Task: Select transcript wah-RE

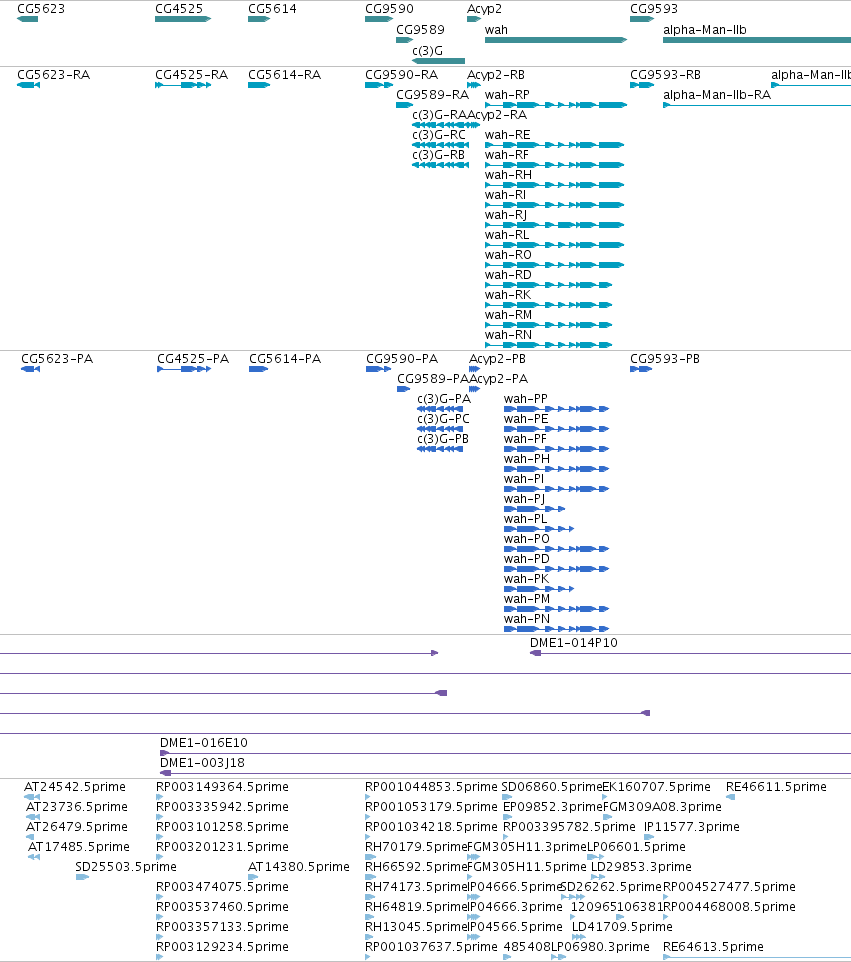Action: 507,134
